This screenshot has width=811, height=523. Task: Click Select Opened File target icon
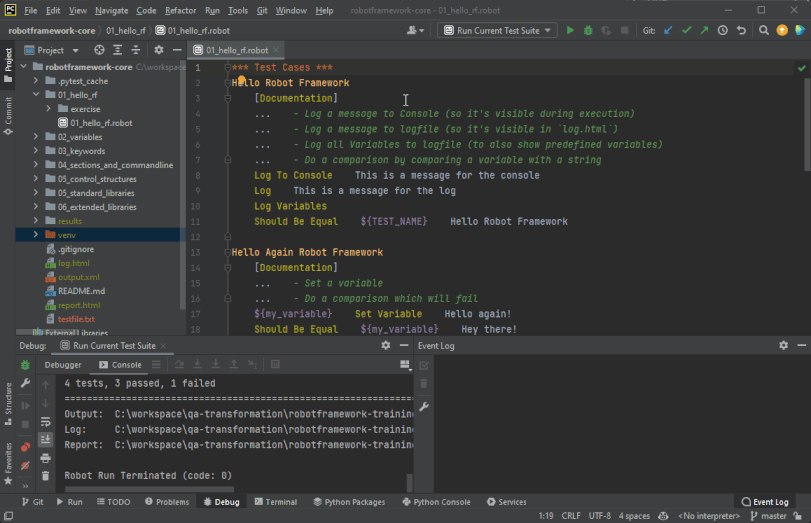(x=99, y=49)
